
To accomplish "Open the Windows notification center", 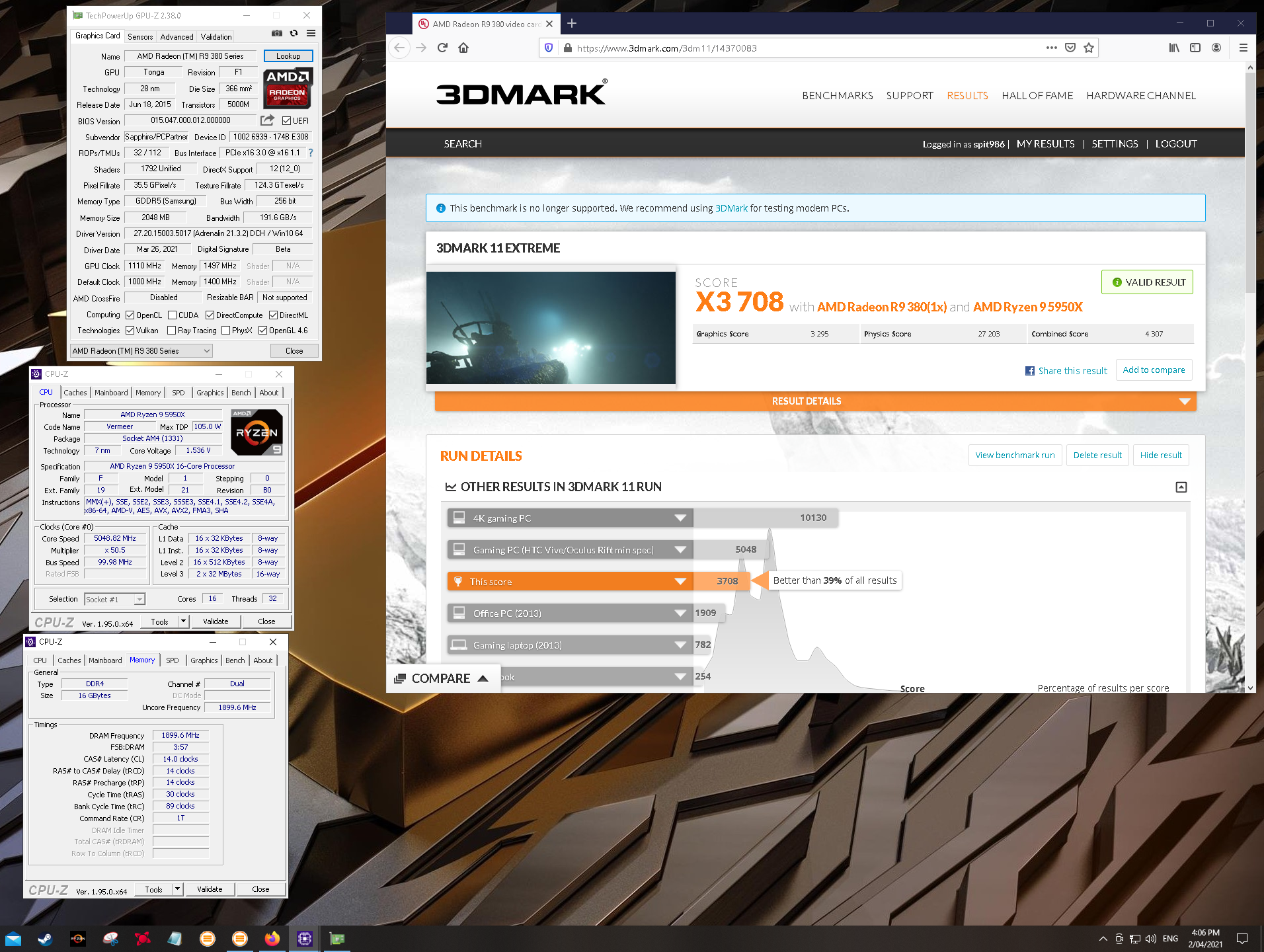I will [1242, 938].
